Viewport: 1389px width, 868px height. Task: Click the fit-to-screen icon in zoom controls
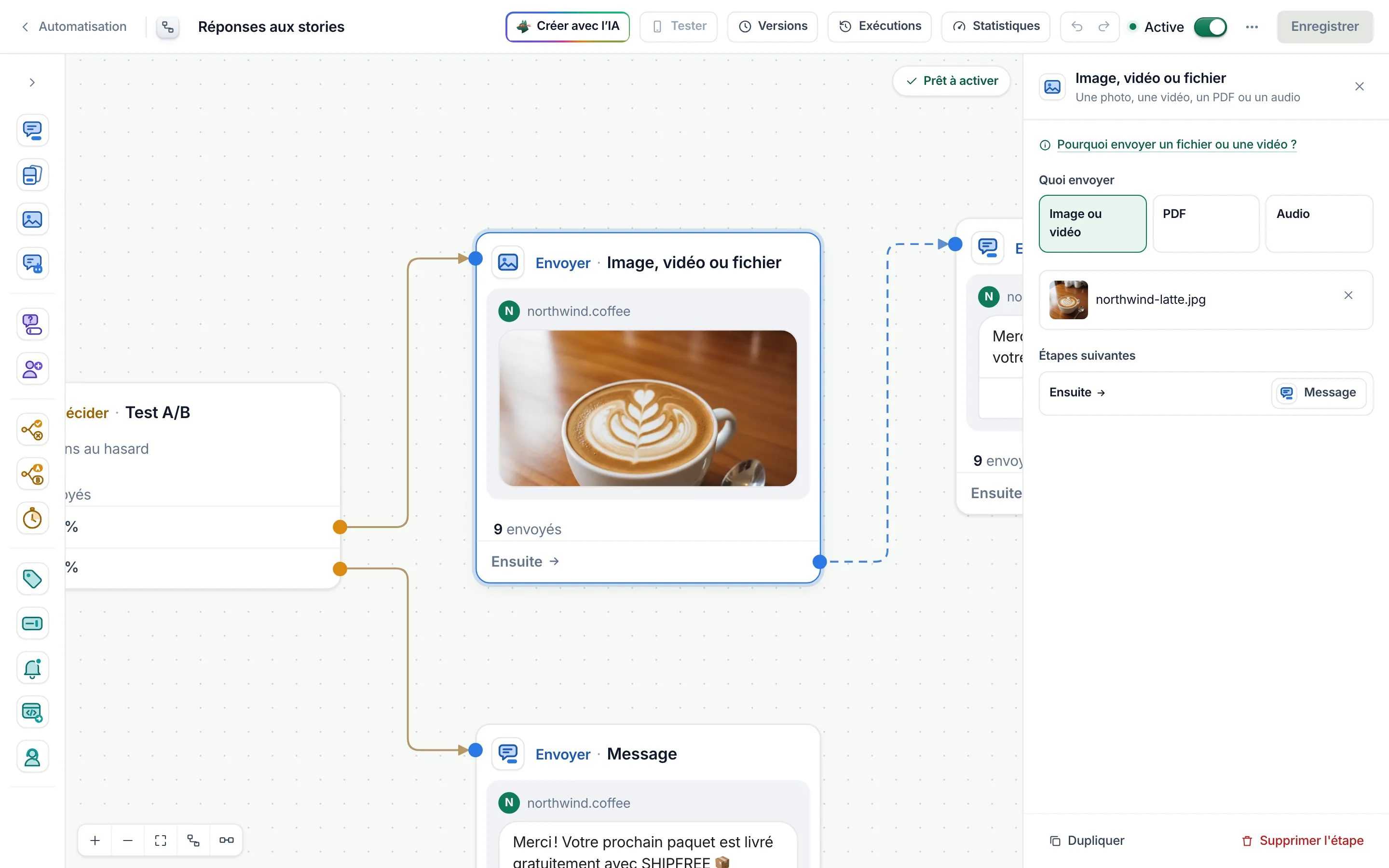point(161,841)
